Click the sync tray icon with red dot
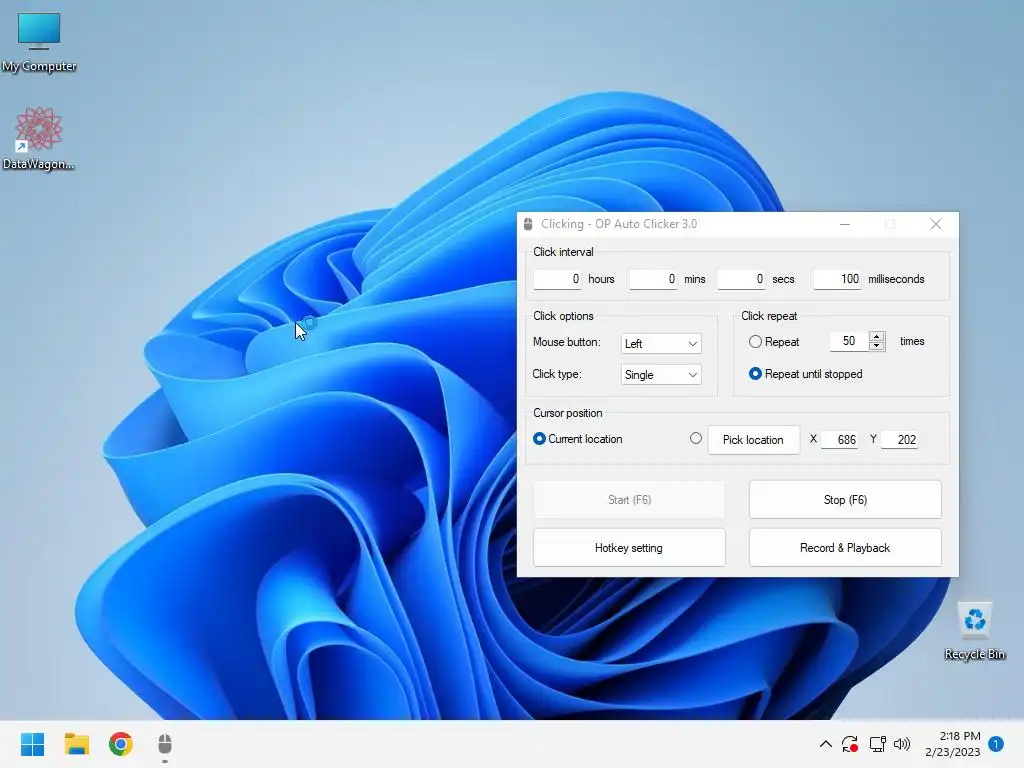 pos(850,744)
